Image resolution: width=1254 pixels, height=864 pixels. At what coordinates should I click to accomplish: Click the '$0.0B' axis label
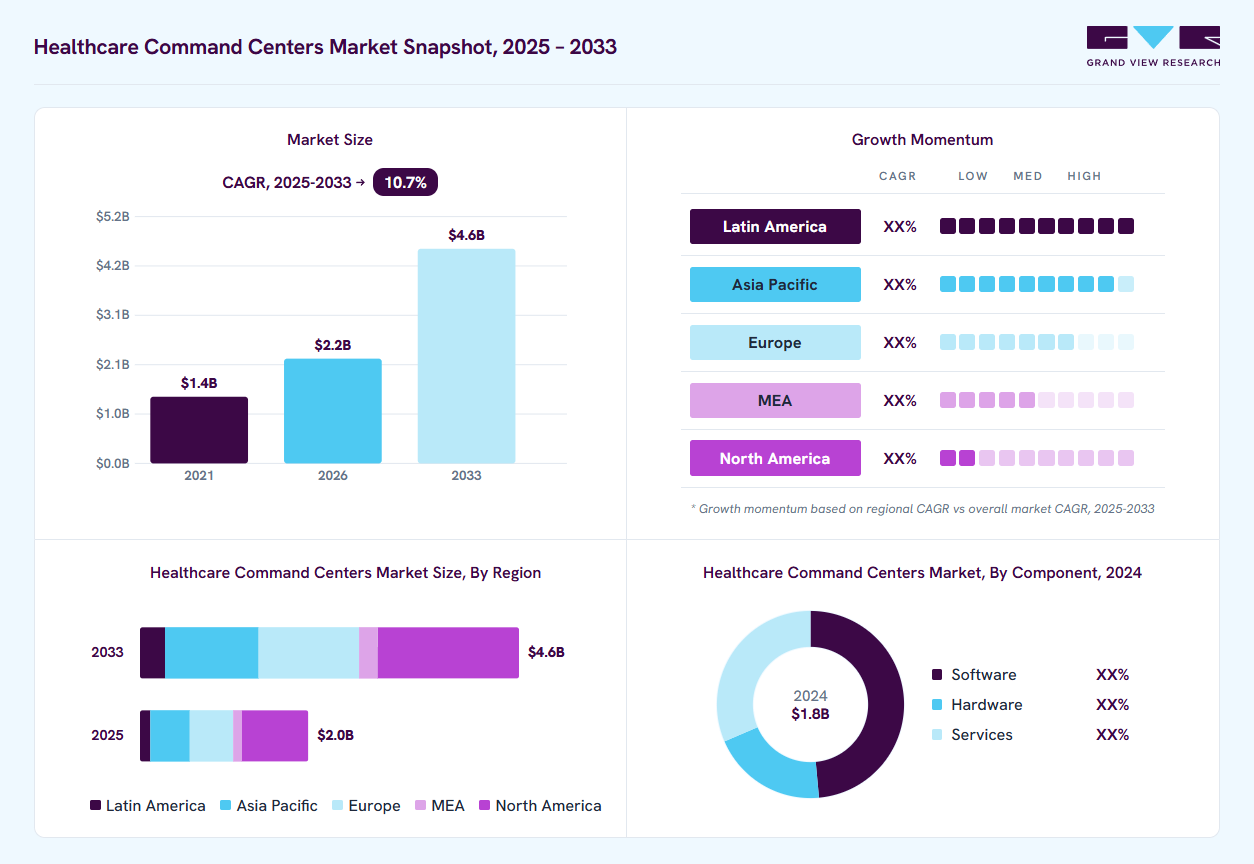[x=113, y=463]
